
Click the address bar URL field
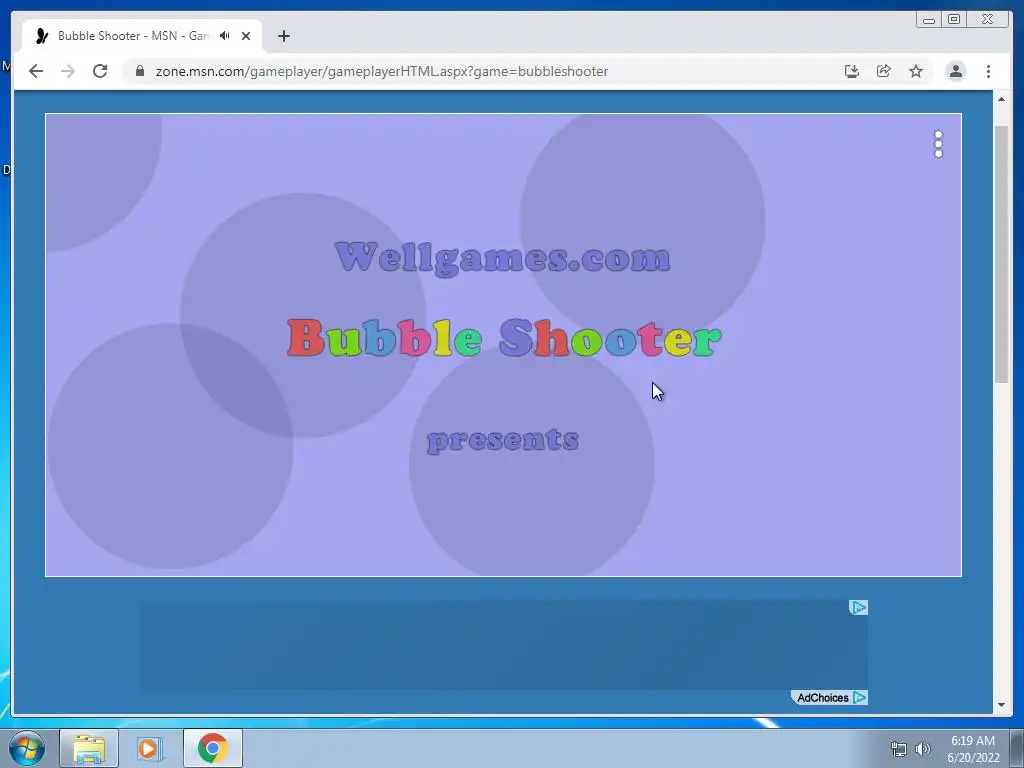click(x=483, y=71)
